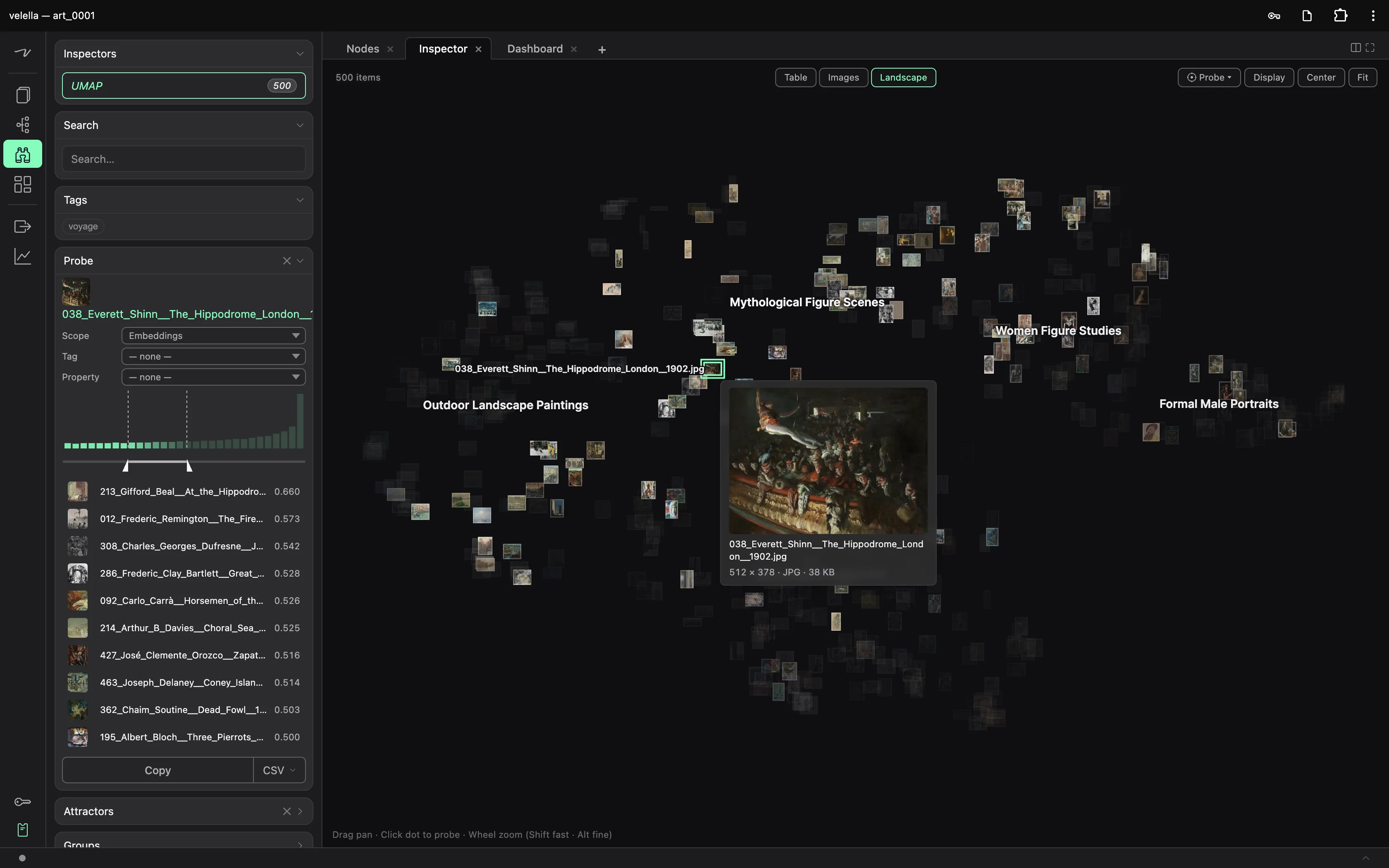Open the Display options button
This screenshot has width=1389, height=868.
click(1268, 78)
